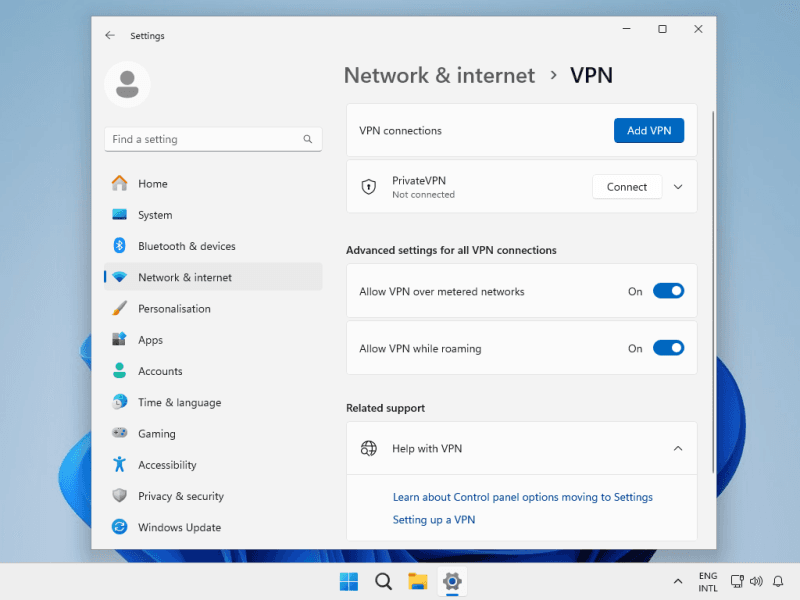The width and height of the screenshot is (800, 600).
Task: Open File Explorer from the taskbar
Action: pyautogui.click(x=417, y=581)
